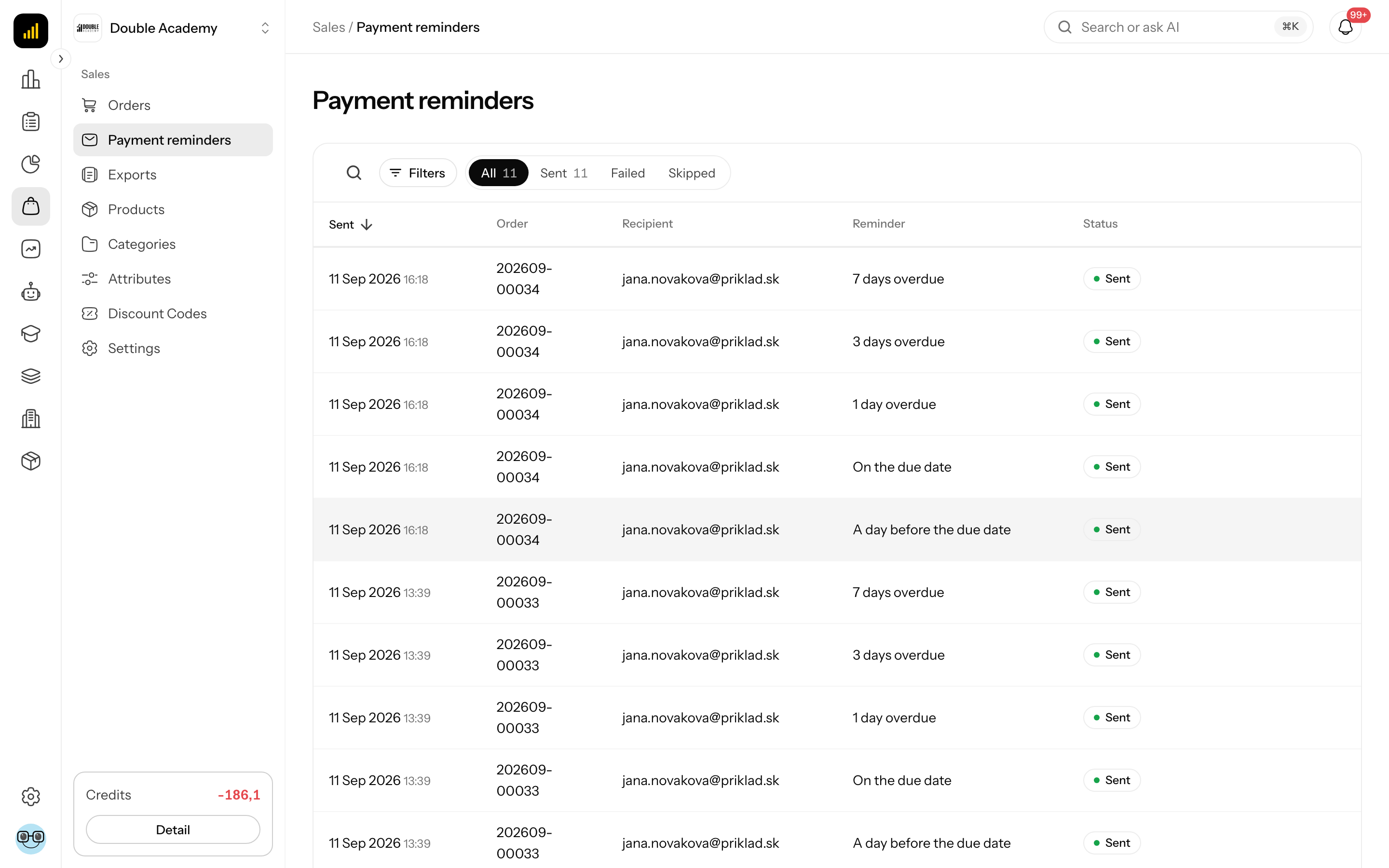Click Sent status of 13:39 '3 days overdue' row
The height and width of the screenshot is (868, 1389).
(1112, 655)
